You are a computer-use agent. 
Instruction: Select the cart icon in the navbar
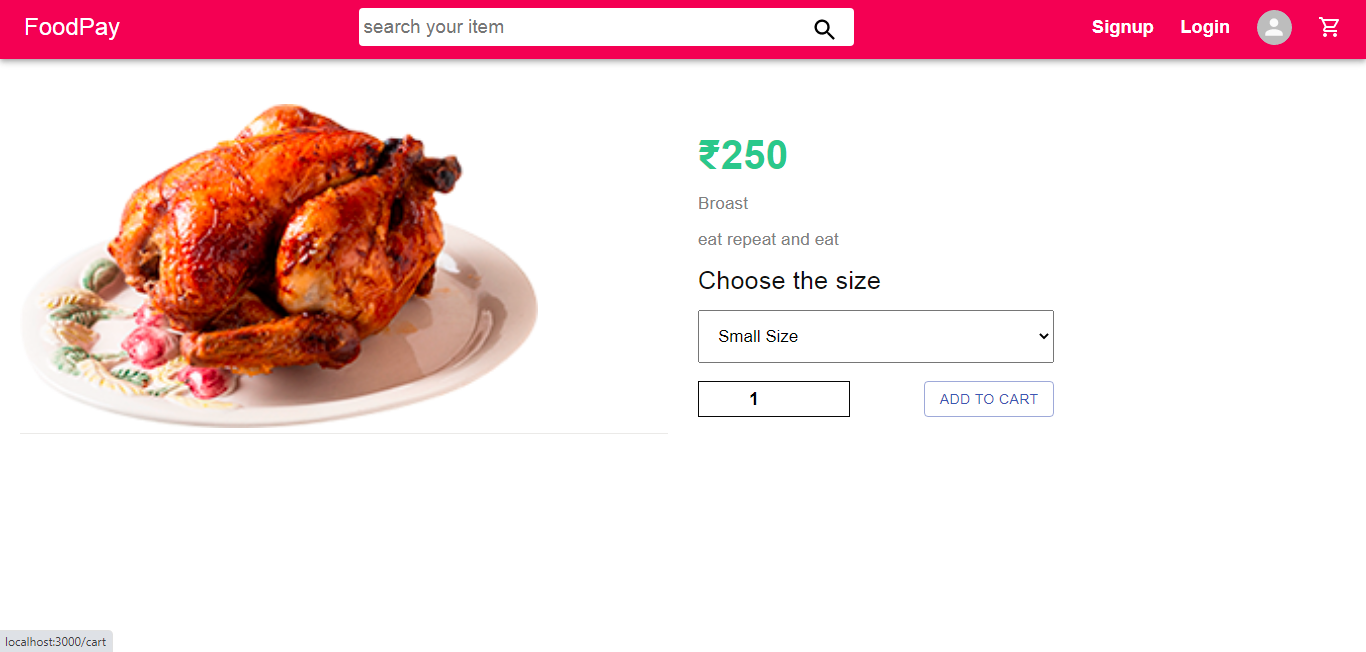pyautogui.click(x=1329, y=27)
